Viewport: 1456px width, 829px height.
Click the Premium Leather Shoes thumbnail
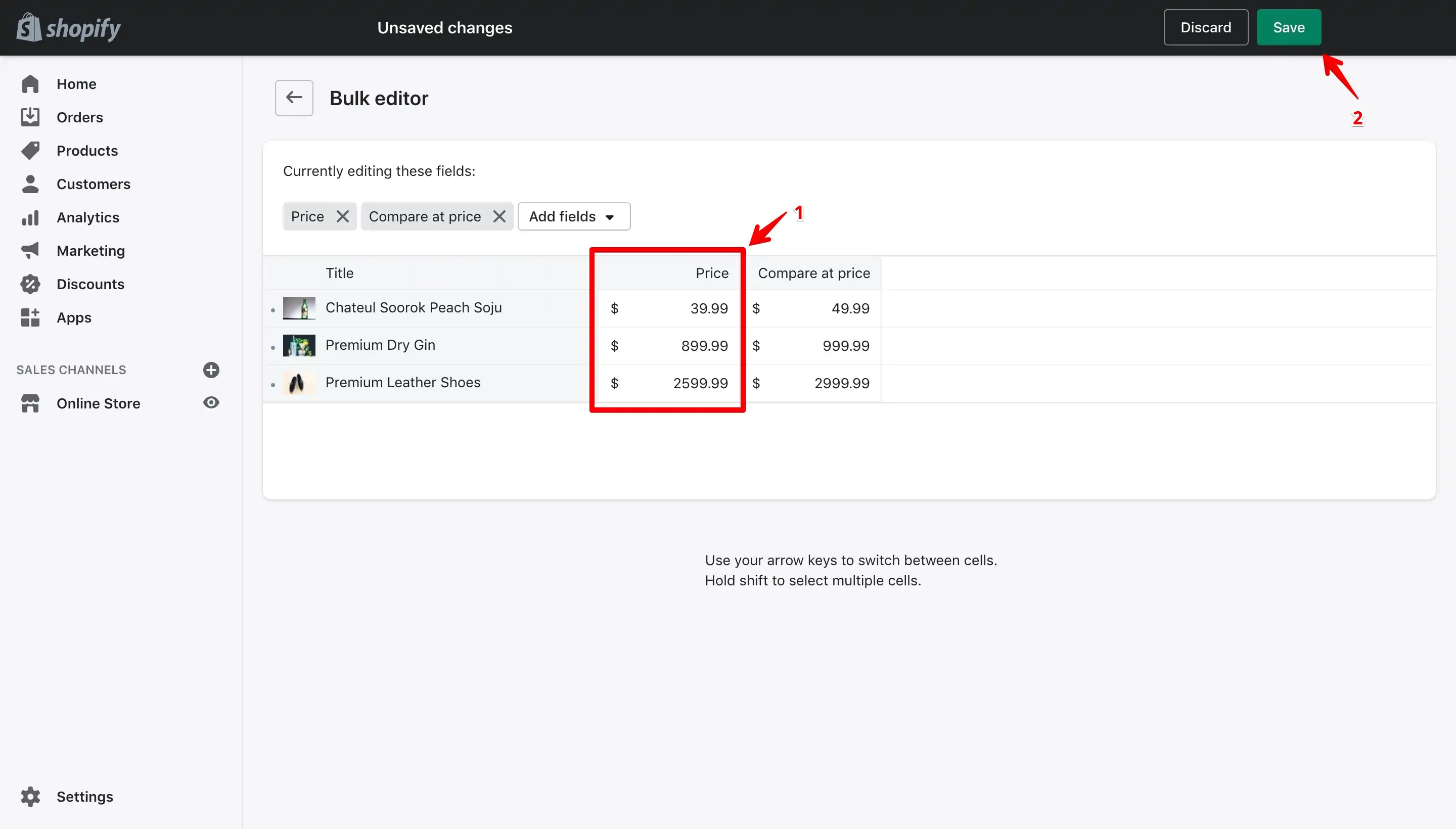coord(299,383)
